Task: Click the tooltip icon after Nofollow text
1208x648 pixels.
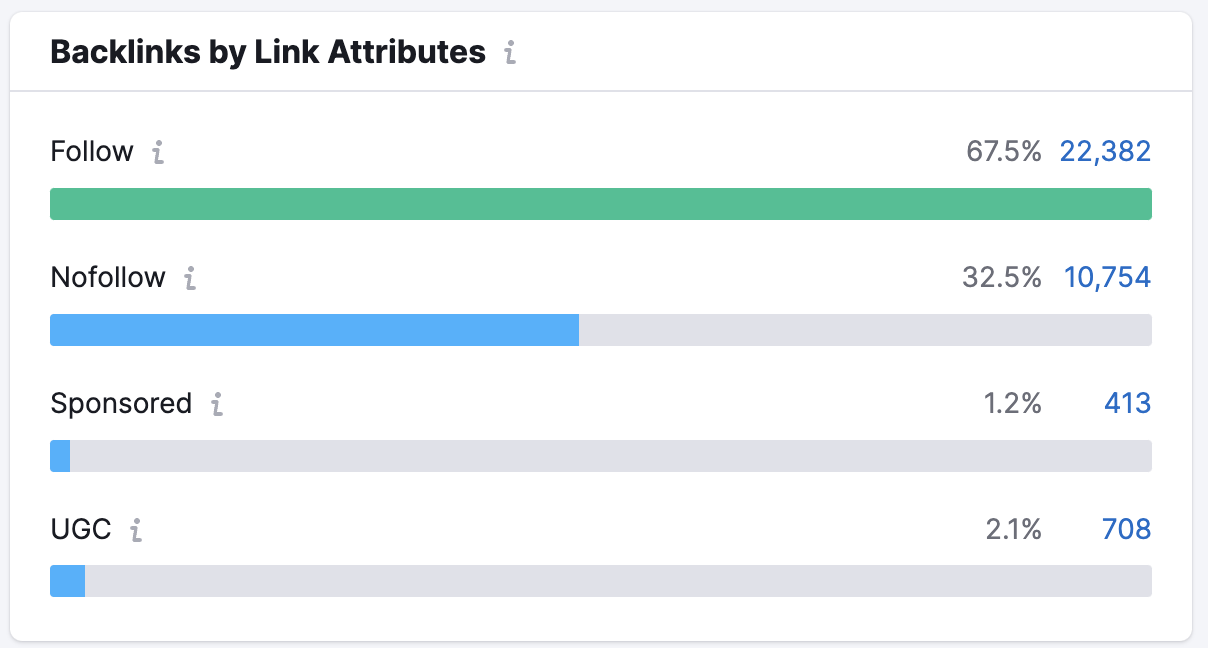Action: (190, 280)
